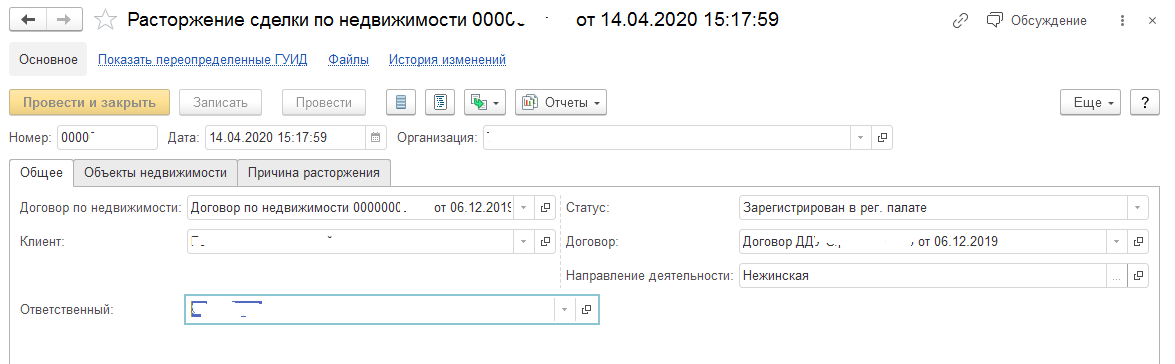Open document structure report icon
Screen dimensions: 1175x364
[x=440, y=103]
